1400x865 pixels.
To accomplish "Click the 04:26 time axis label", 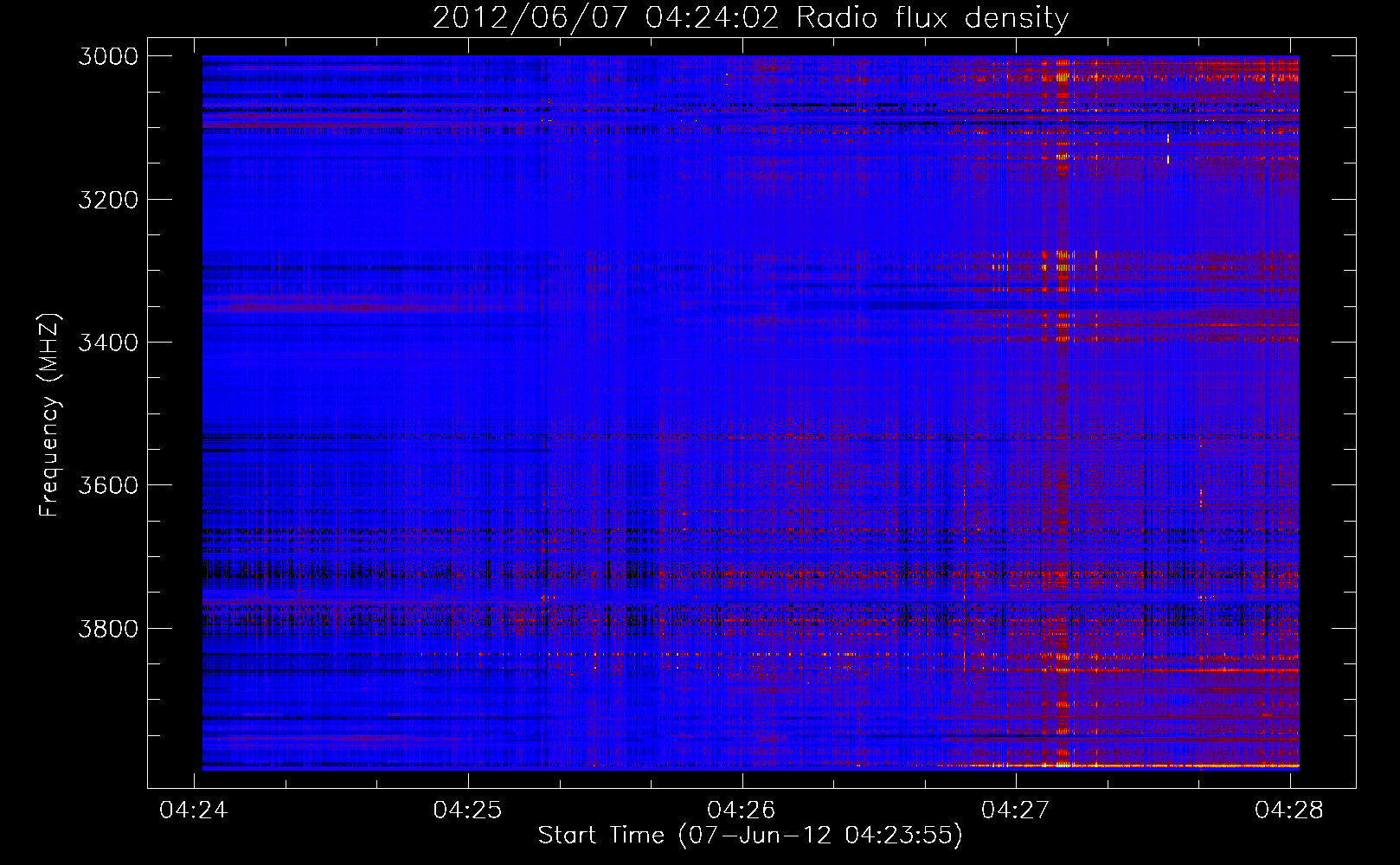I will coord(742,810).
